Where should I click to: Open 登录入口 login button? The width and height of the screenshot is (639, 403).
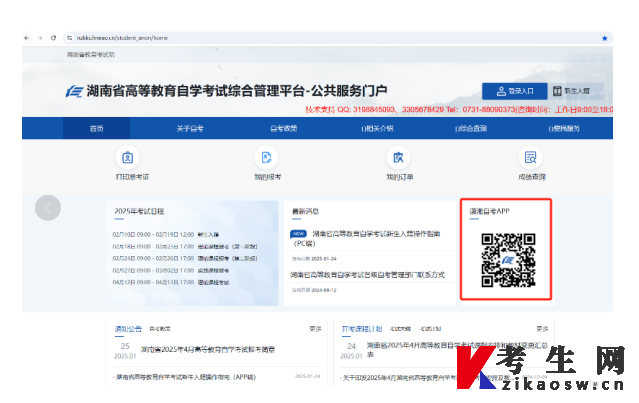514,91
